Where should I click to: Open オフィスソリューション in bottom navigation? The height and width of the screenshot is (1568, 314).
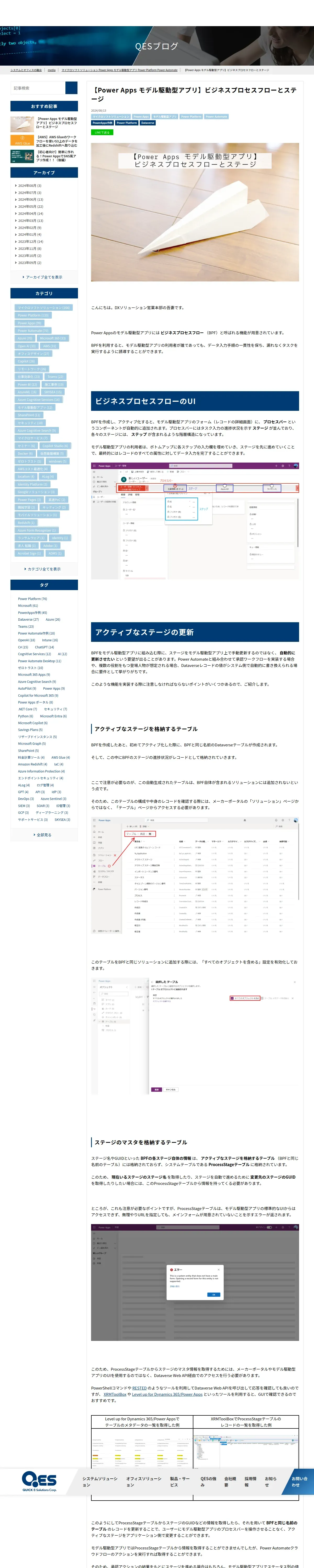point(144,1481)
